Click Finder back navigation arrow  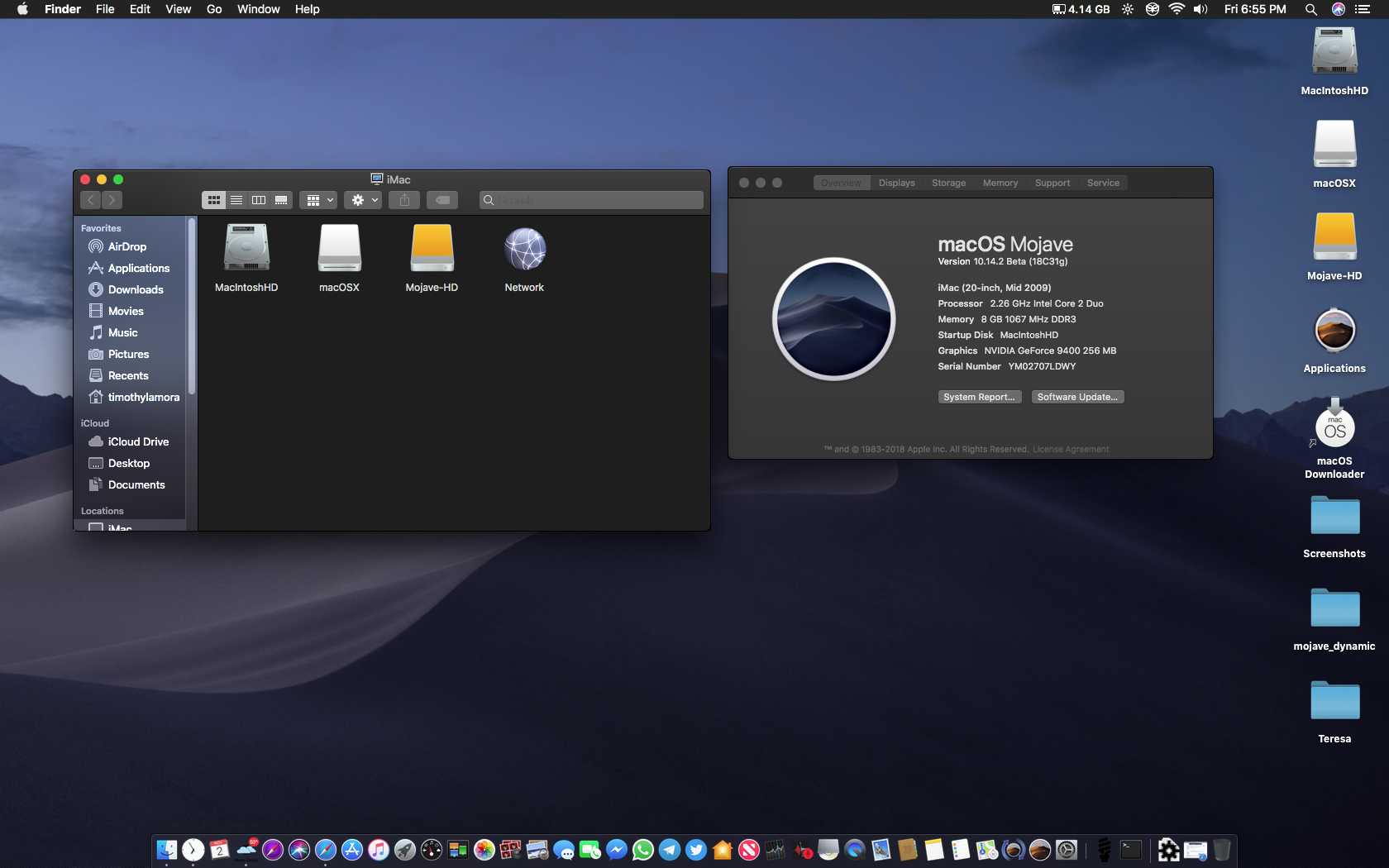click(91, 200)
